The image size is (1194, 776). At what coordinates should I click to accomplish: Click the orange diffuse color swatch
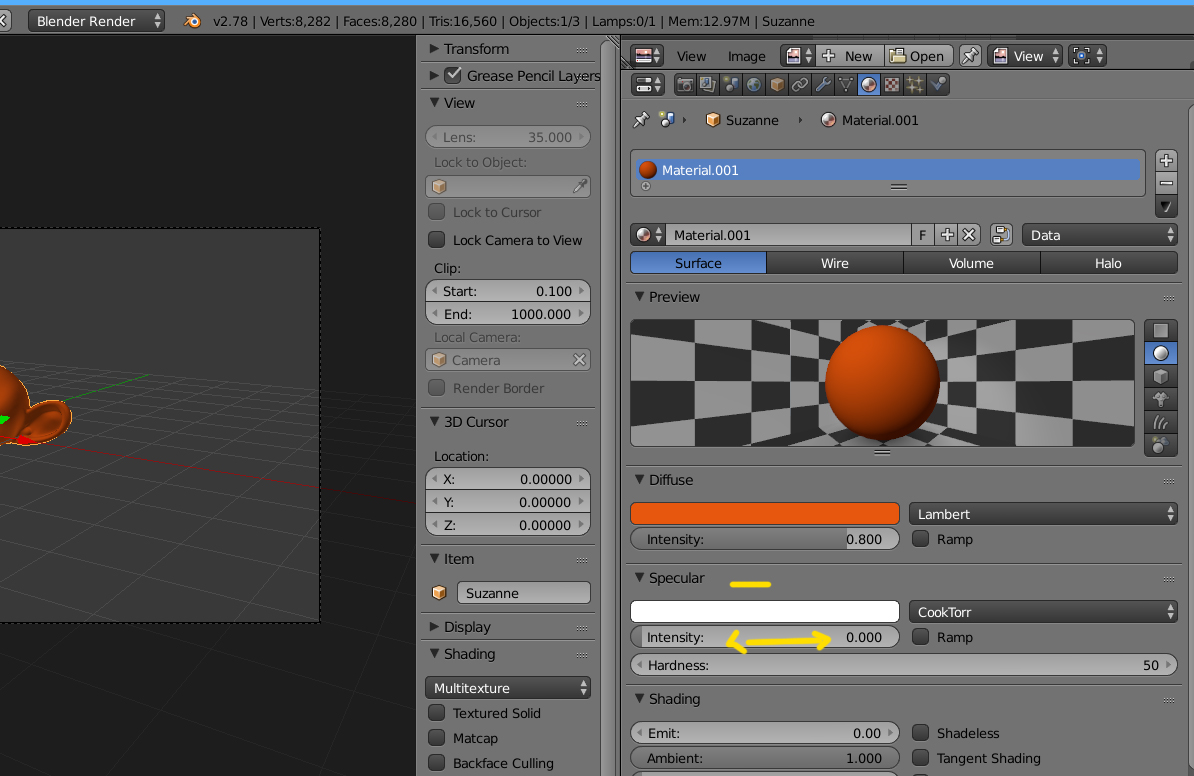pyautogui.click(x=764, y=514)
